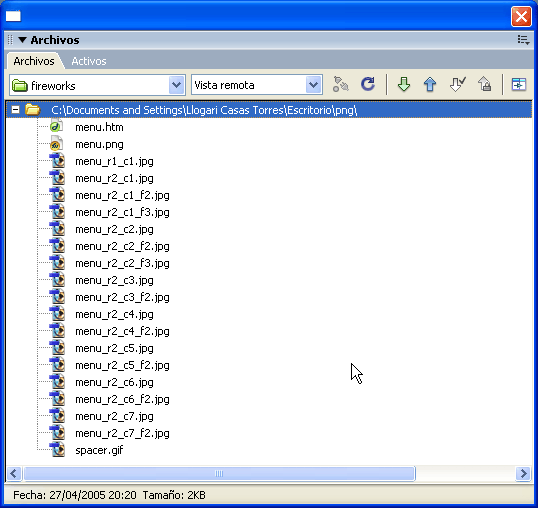
Task: Click the horizontal scrollbar left arrow
Action: coord(14,474)
